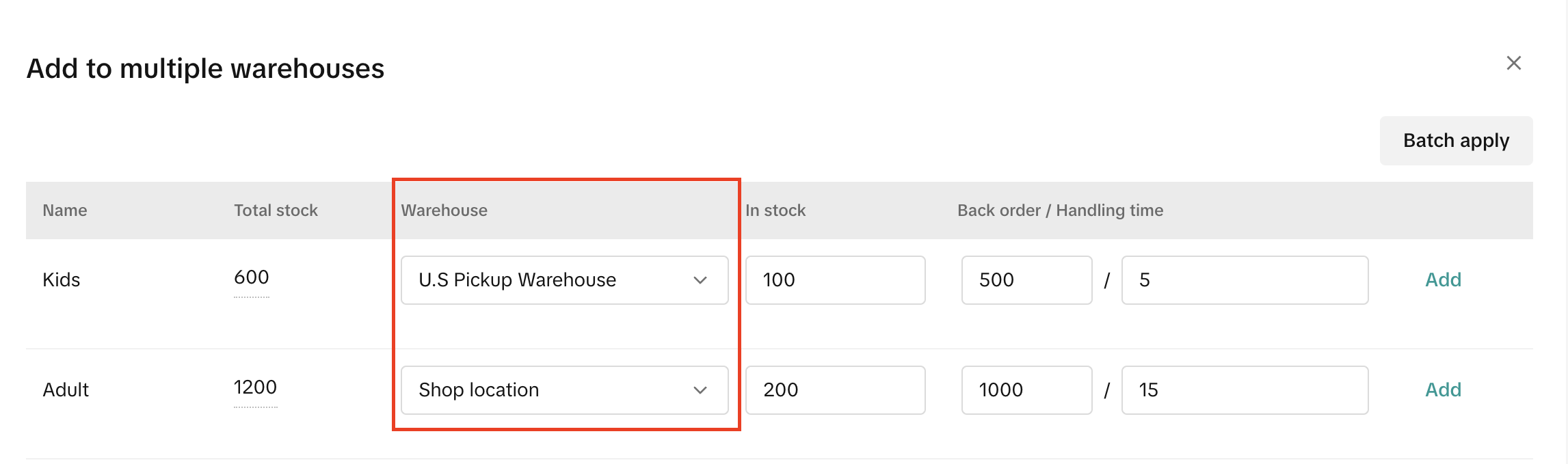Click the Adult total stock value 1200
1568x464 pixels.
point(255,387)
